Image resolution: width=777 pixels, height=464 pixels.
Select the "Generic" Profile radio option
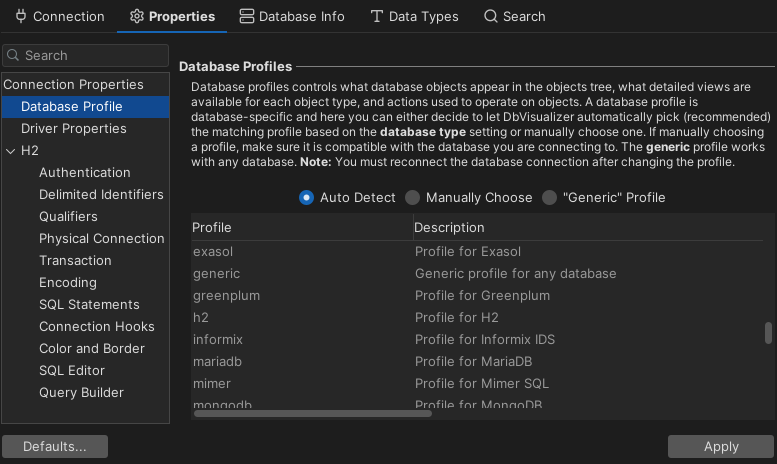click(549, 198)
